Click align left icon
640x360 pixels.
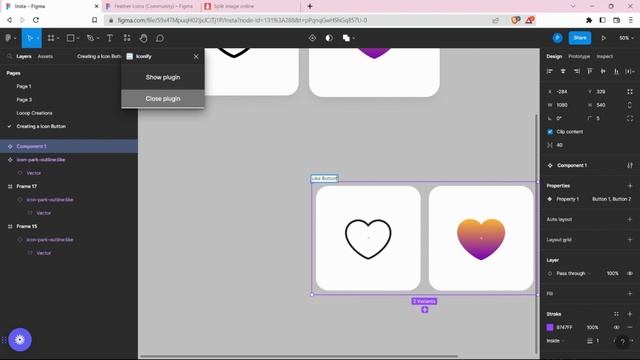click(549, 71)
